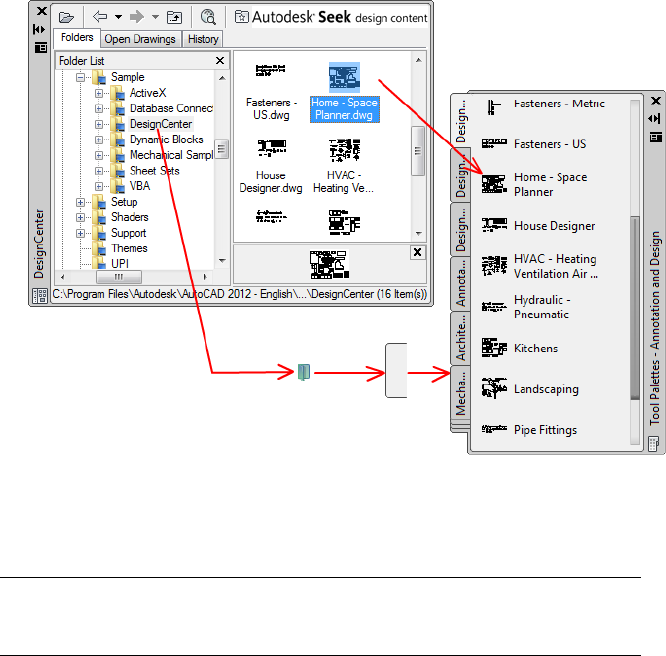Select the Sheet Sets folder in tree
Viewport: 666px width, 656px height.
tap(155, 171)
